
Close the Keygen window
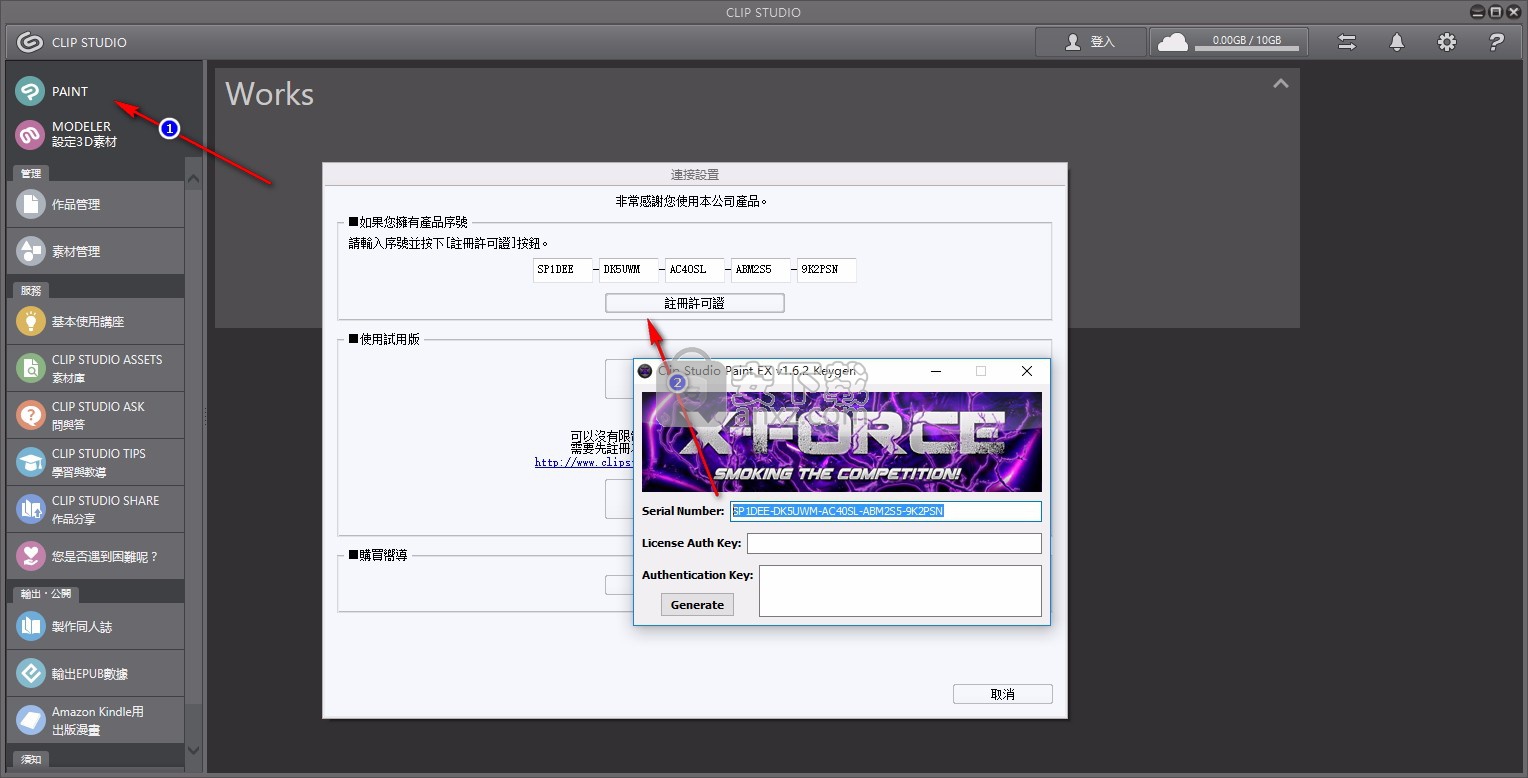(x=1026, y=371)
